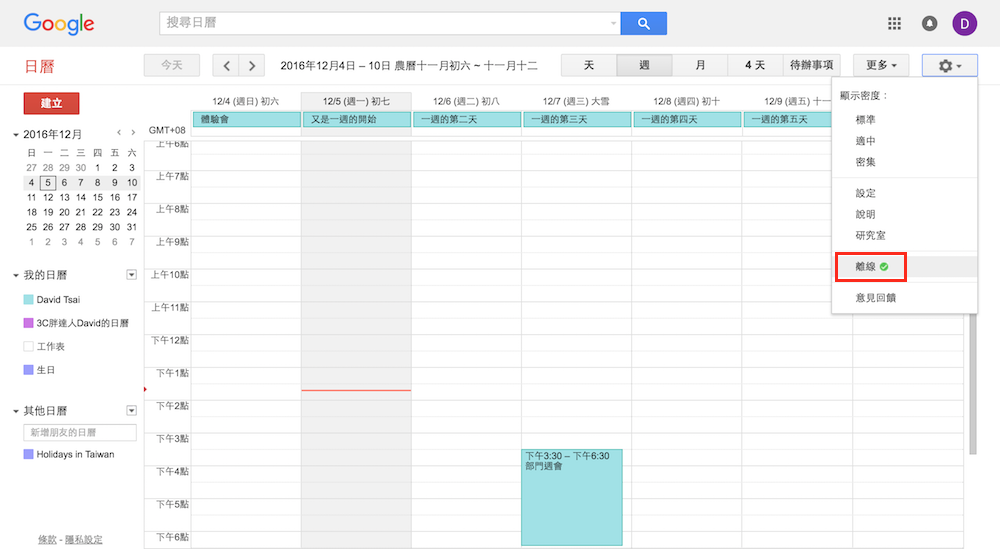Select 離線 in the settings menu

[868, 267]
